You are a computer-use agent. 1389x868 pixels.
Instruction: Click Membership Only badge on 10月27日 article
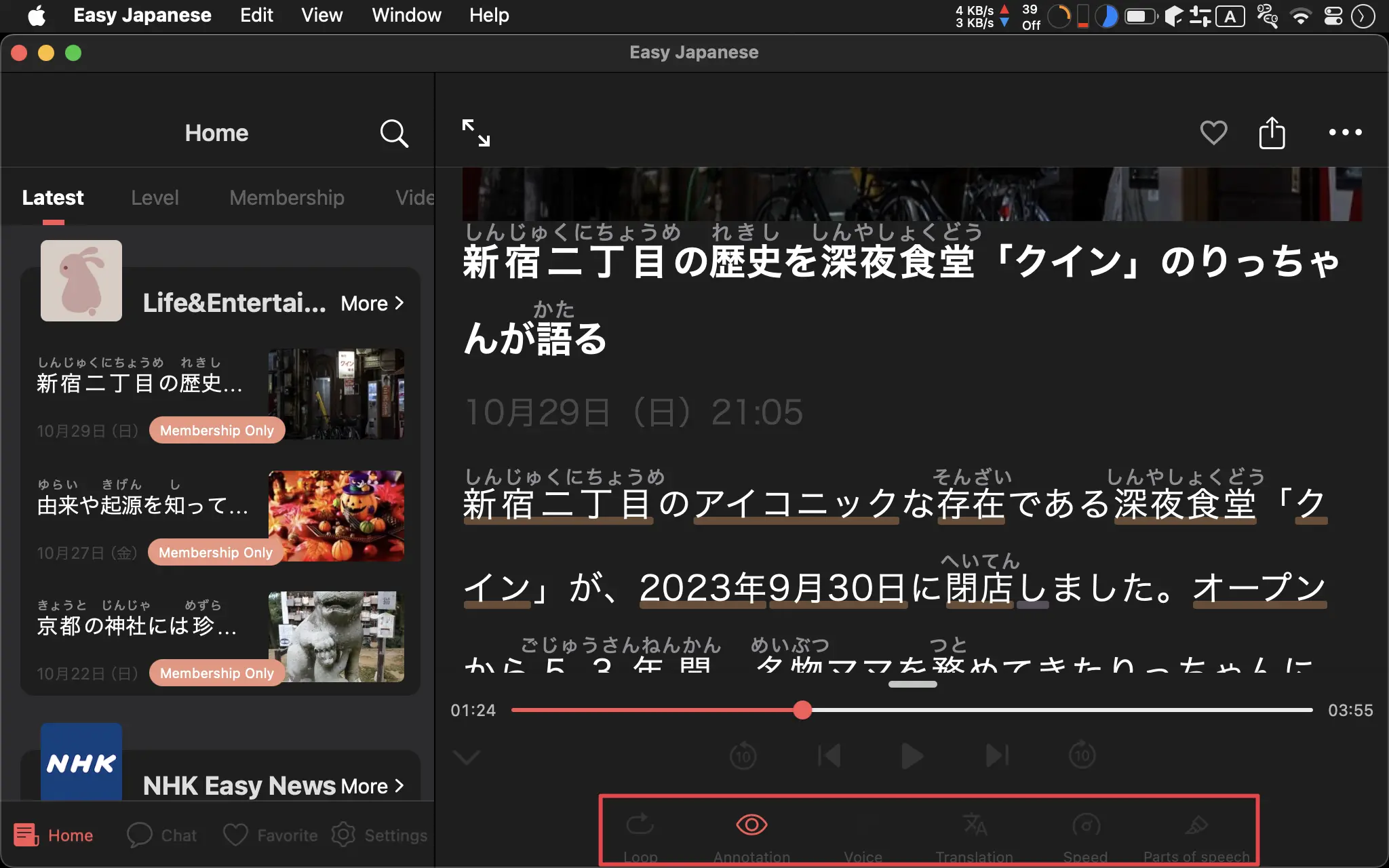[216, 553]
